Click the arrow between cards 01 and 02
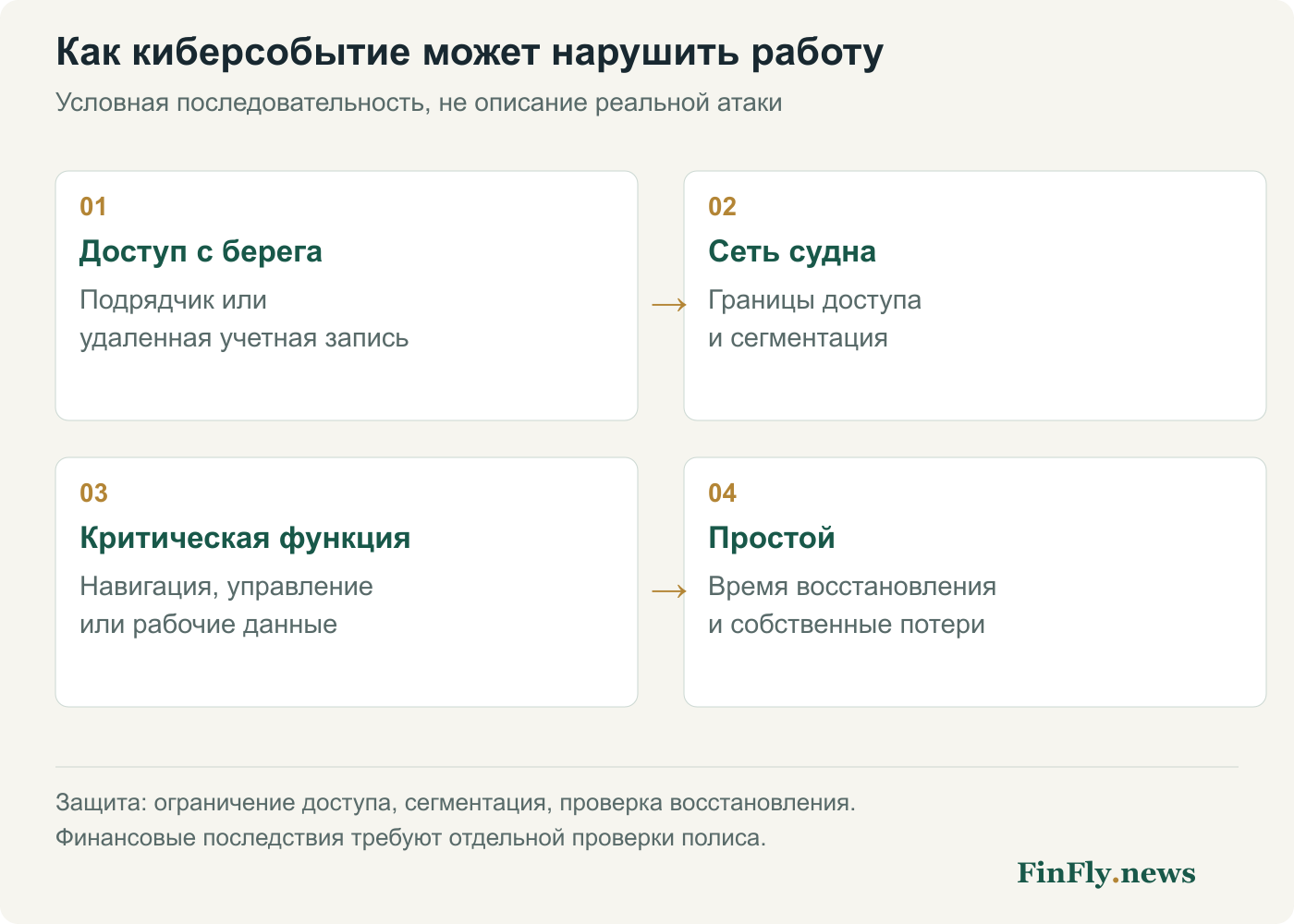 669,304
